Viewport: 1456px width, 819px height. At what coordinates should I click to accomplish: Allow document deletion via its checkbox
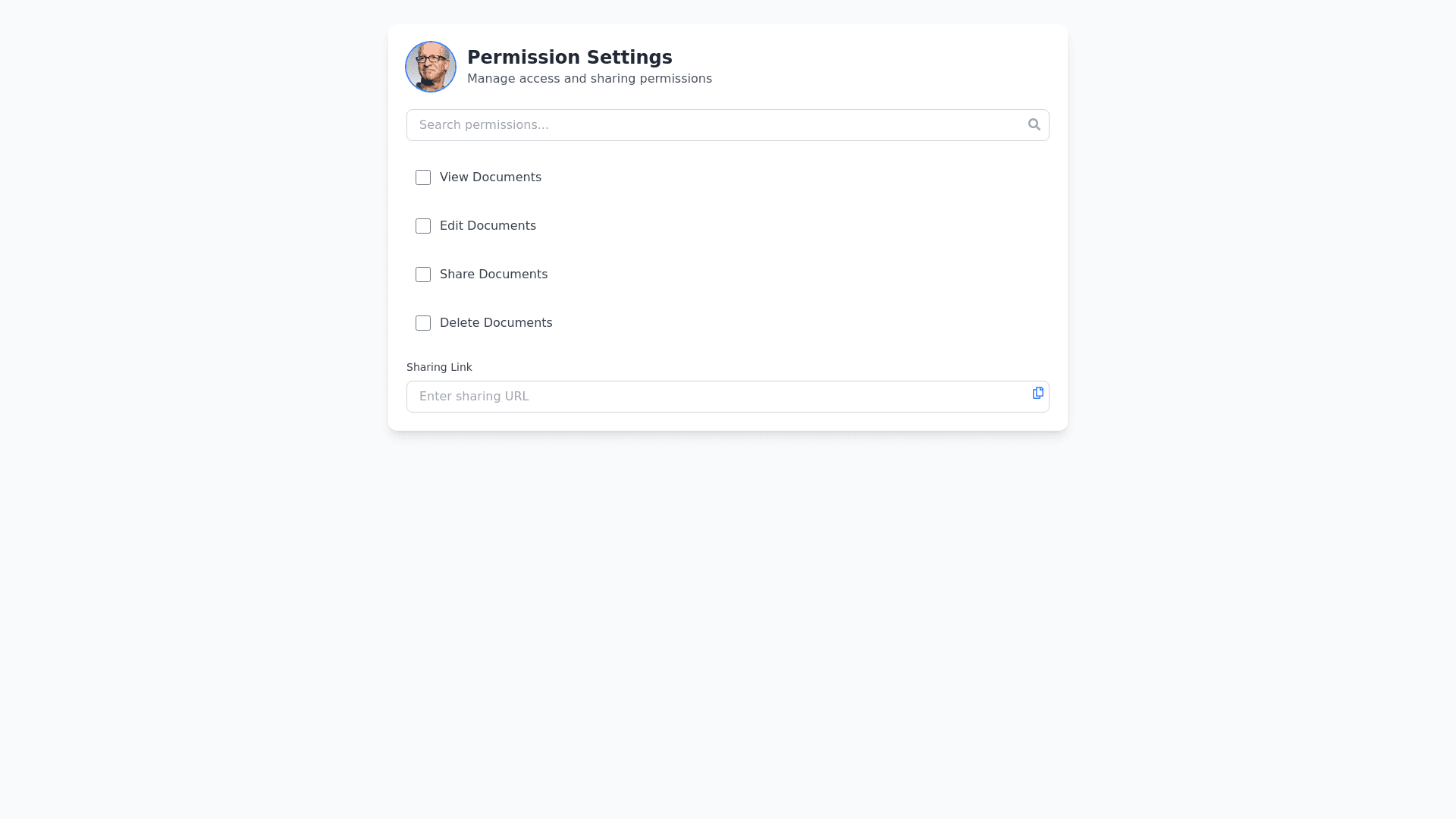(x=423, y=323)
